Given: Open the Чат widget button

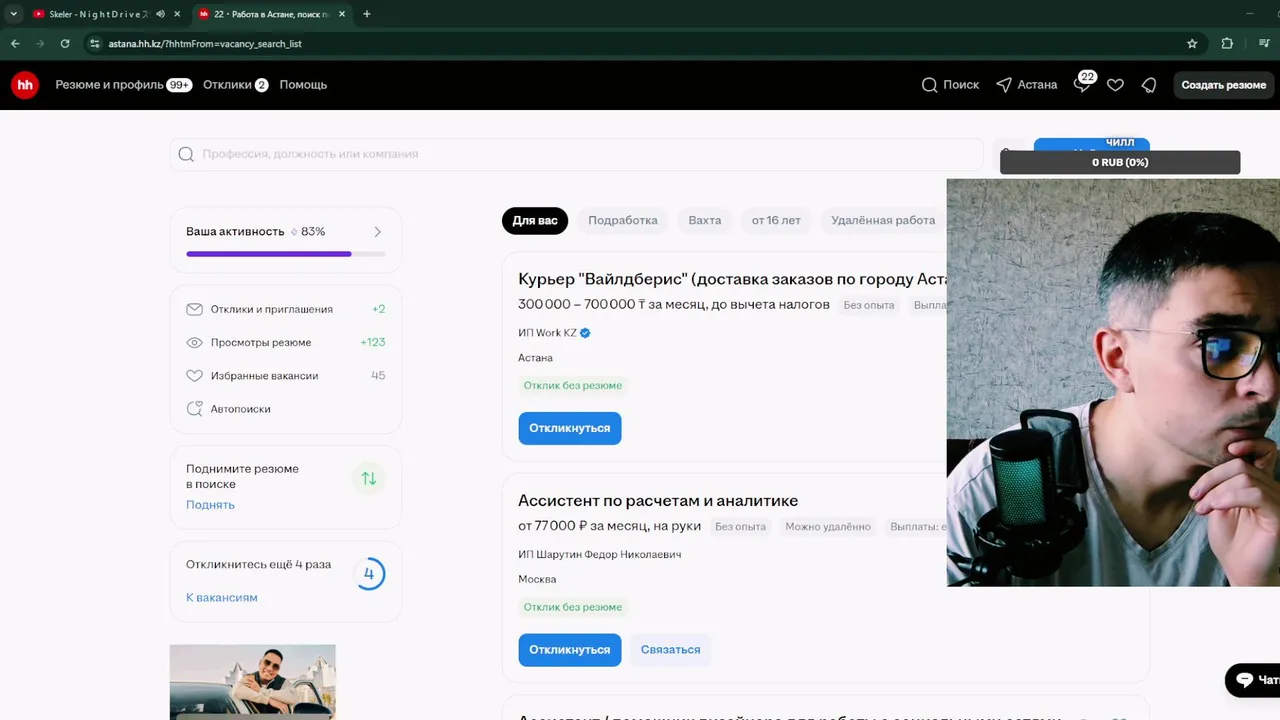Looking at the screenshot, I should [x=1253, y=680].
